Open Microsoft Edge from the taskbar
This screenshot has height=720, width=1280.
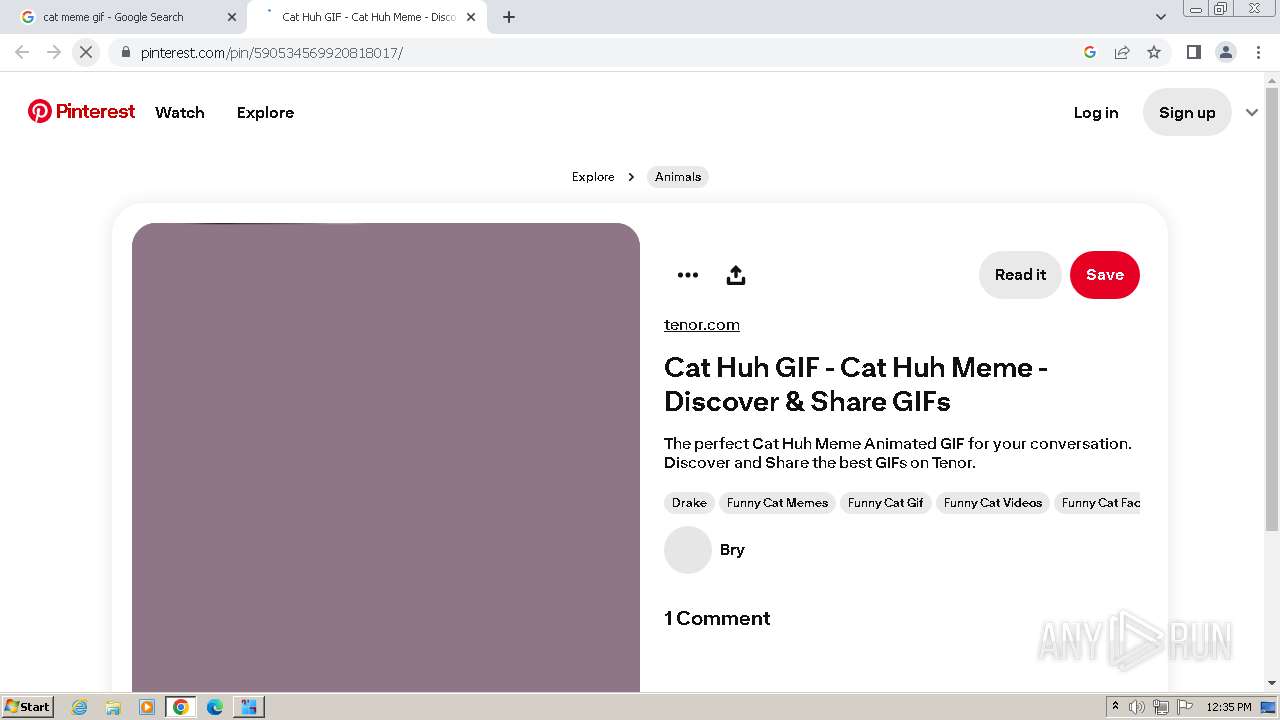[214, 707]
